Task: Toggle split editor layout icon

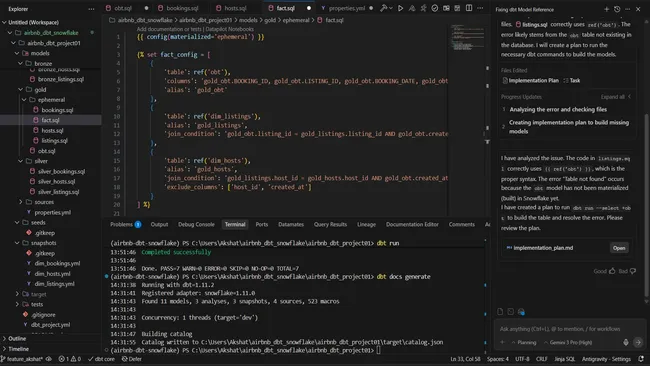Action: 469,8
